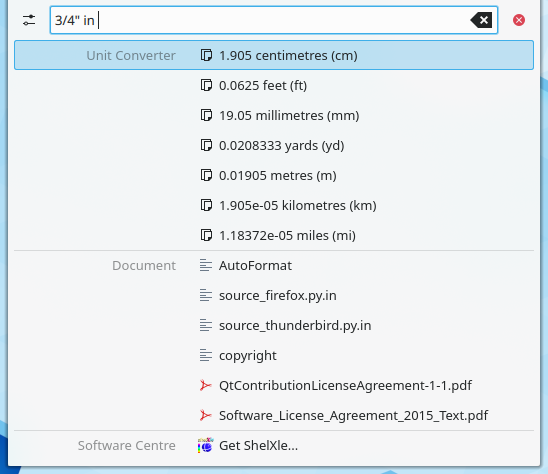Focus the search field containing 3/4" in
Viewport: 548px width, 474px height.
274,20
